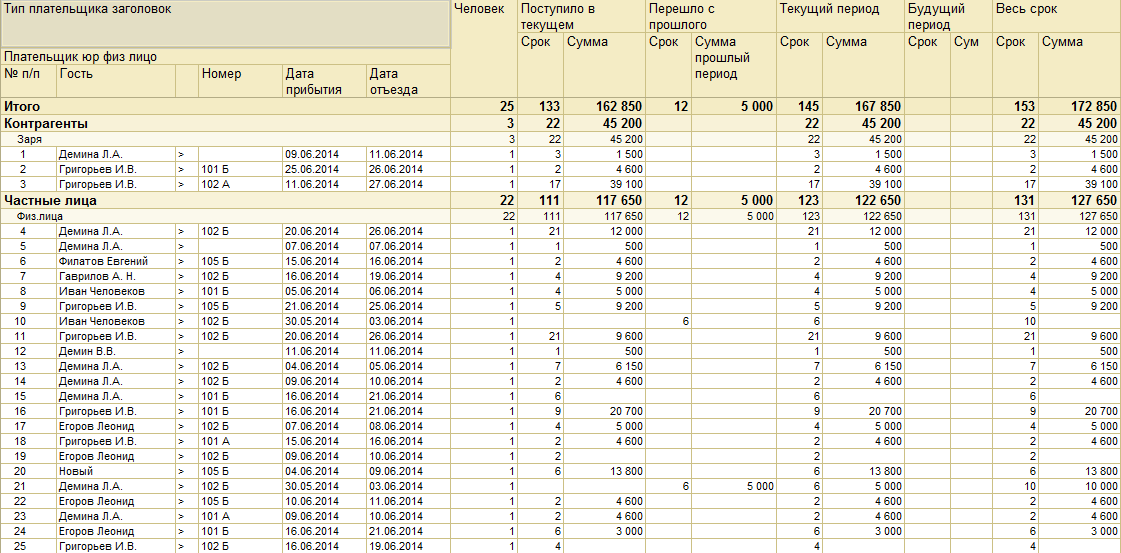Screen dimensions: 1121x553
Task: Click row number cell '15'
Action: (29, 397)
